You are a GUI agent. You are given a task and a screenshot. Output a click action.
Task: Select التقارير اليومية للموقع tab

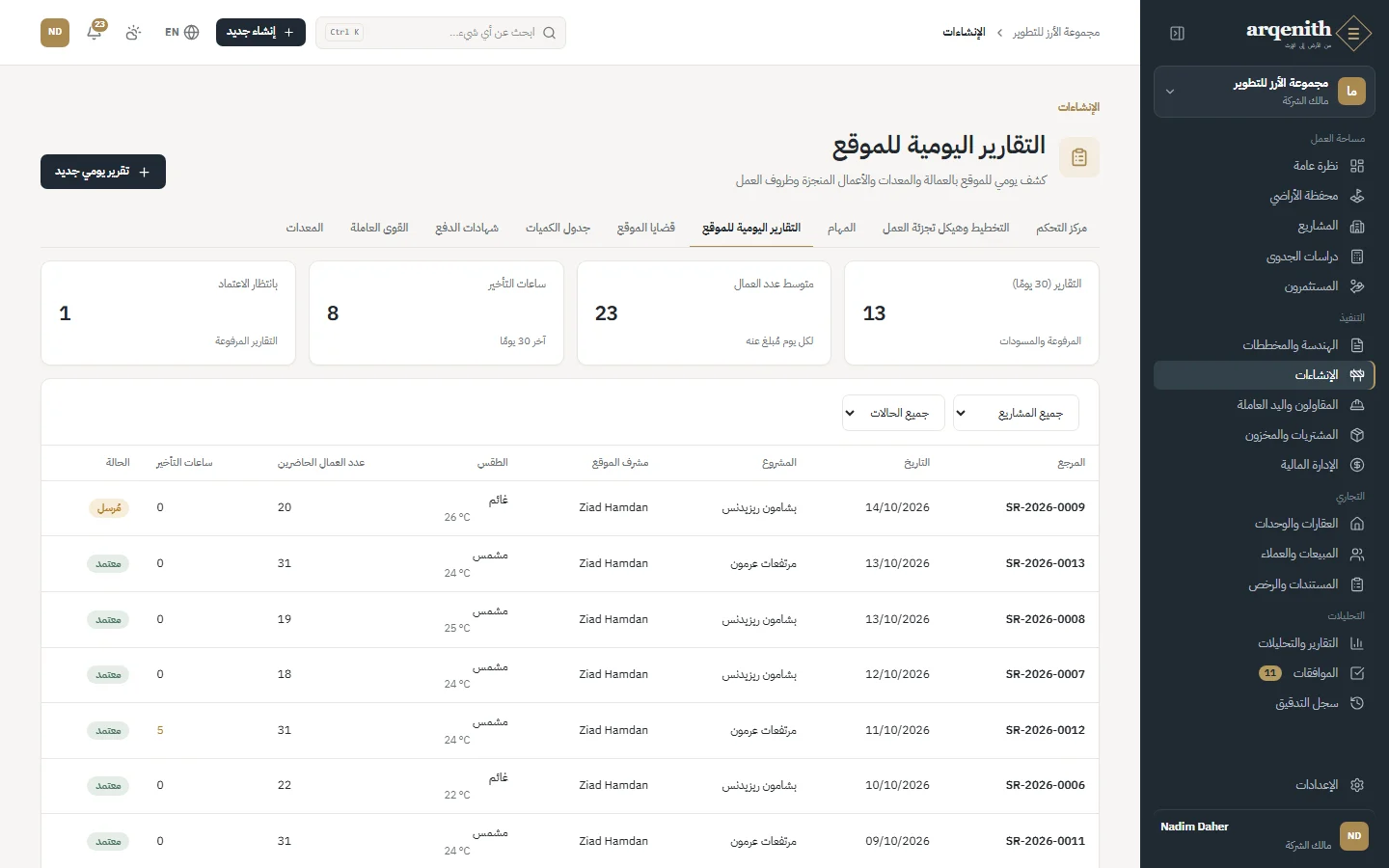coord(751,228)
